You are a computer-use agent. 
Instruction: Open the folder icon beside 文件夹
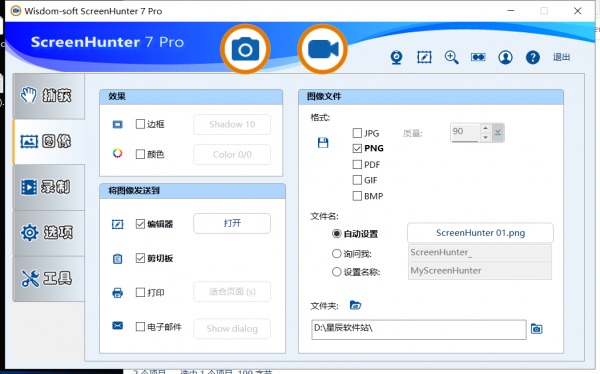click(x=355, y=305)
